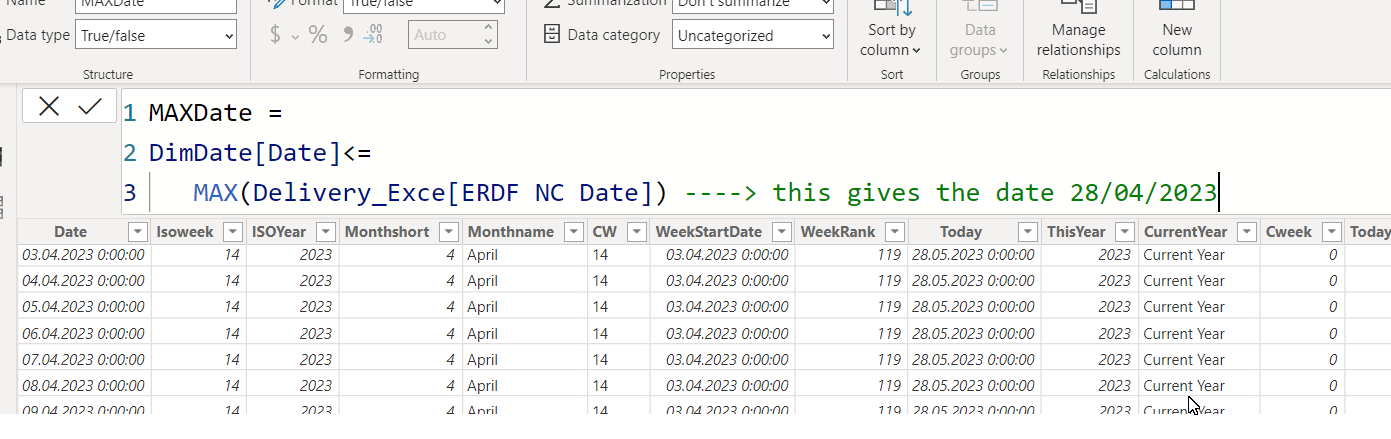This screenshot has height=439, width=1391.
Task: Click formula line 1 'MAXDate ='
Action: [x=217, y=113]
